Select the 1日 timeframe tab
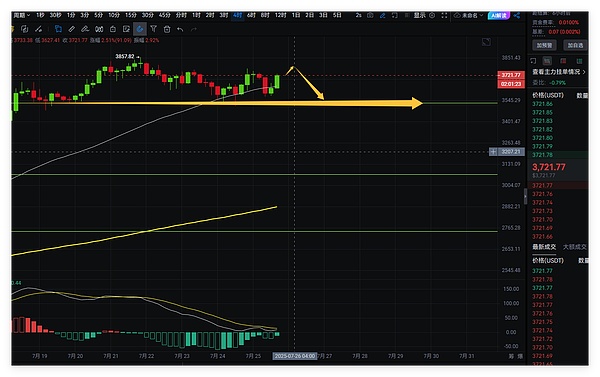 [296, 15]
